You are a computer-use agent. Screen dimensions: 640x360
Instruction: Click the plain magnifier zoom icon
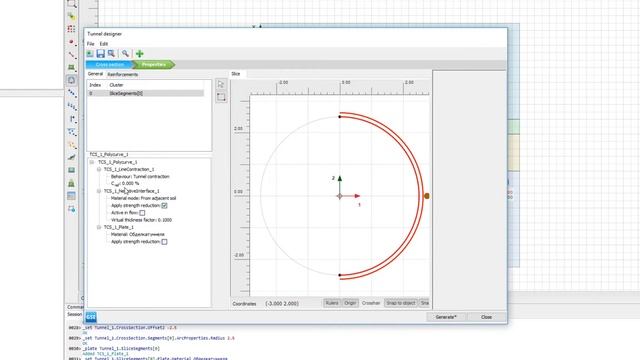(125, 53)
